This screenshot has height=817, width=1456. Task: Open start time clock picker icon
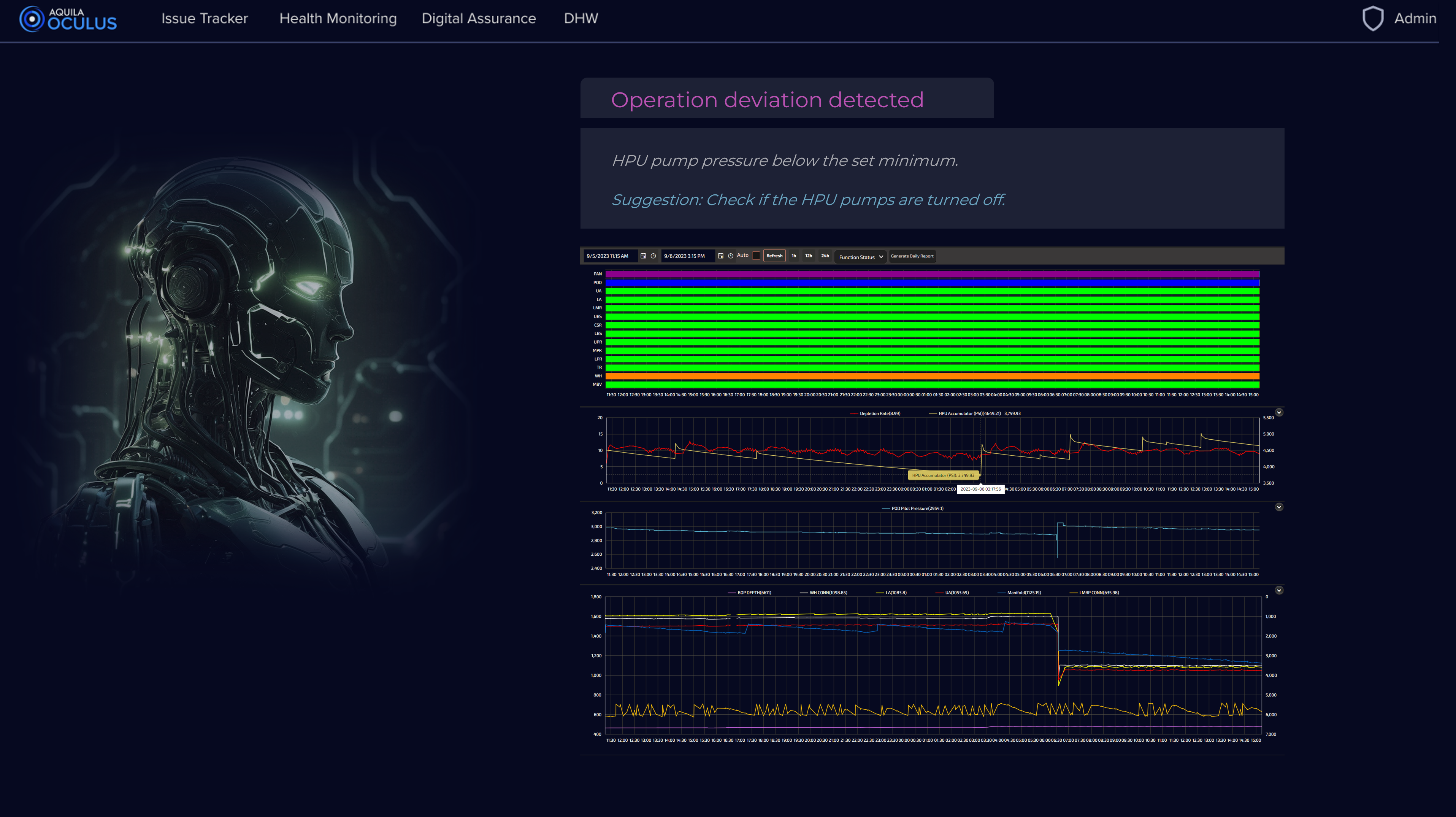[653, 256]
